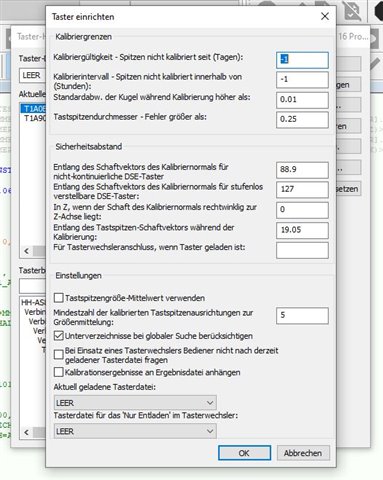Click the Kalibriergültigkeit (Tagen) input field

click(x=302, y=60)
